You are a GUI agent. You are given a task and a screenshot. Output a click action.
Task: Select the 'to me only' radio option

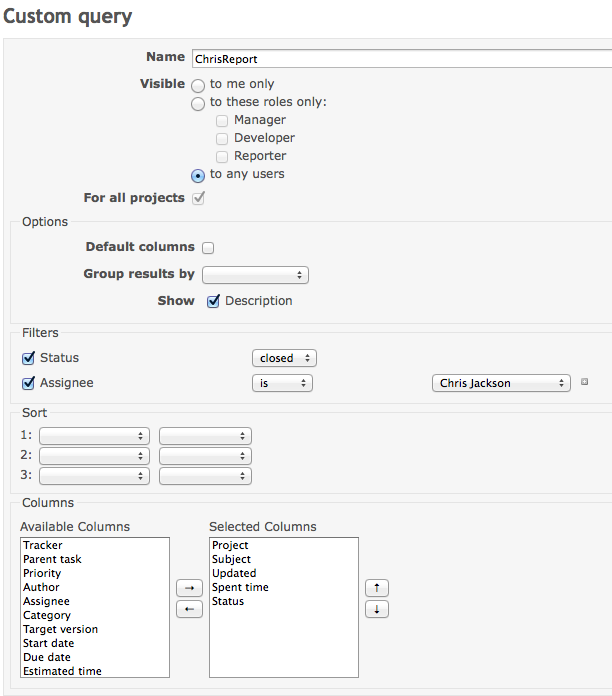coord(198,85)
